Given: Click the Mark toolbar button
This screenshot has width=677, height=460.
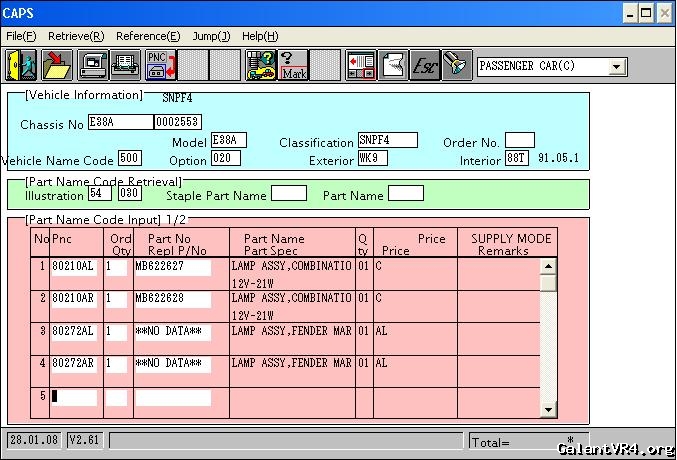Looking at the screenshot, I should point(293,65).
